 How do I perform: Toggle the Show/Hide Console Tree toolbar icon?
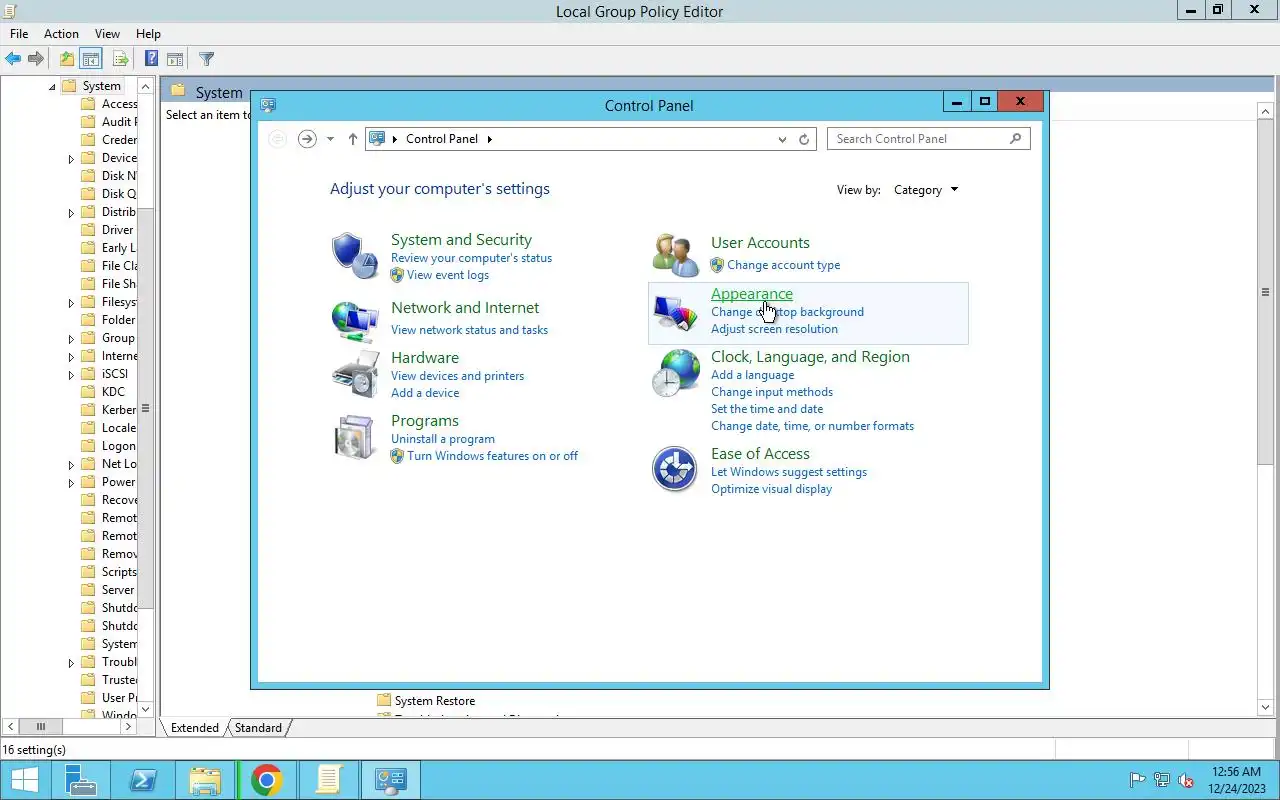(x=91, y=59)
